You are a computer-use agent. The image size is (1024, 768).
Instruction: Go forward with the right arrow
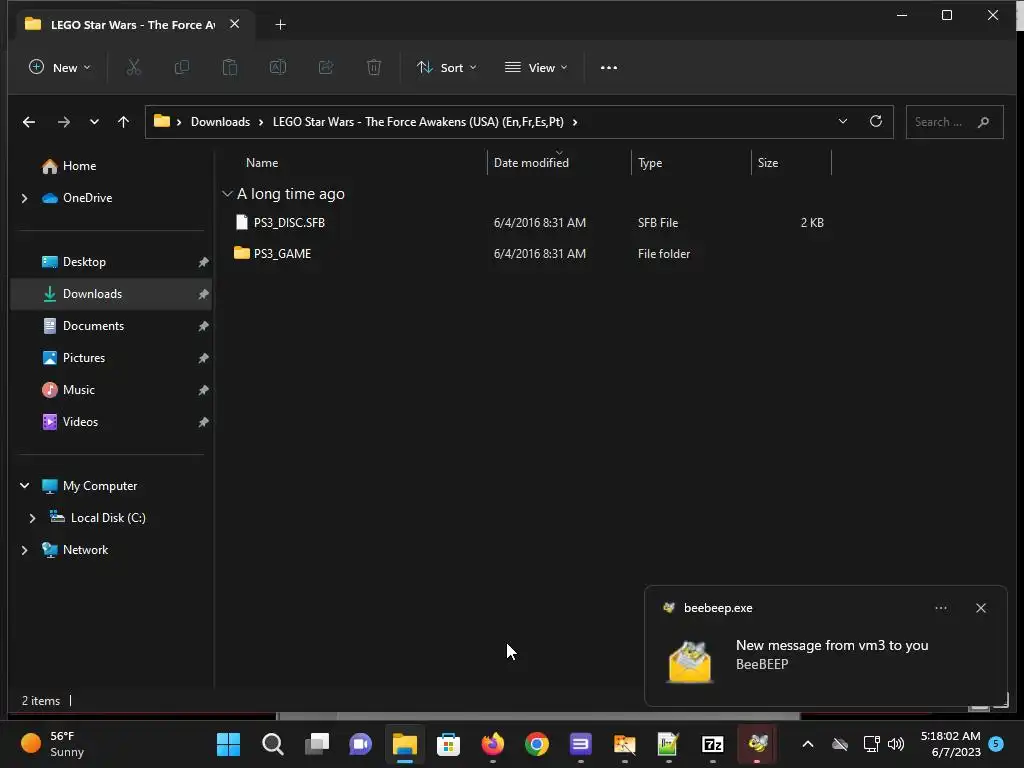point(63,122)
